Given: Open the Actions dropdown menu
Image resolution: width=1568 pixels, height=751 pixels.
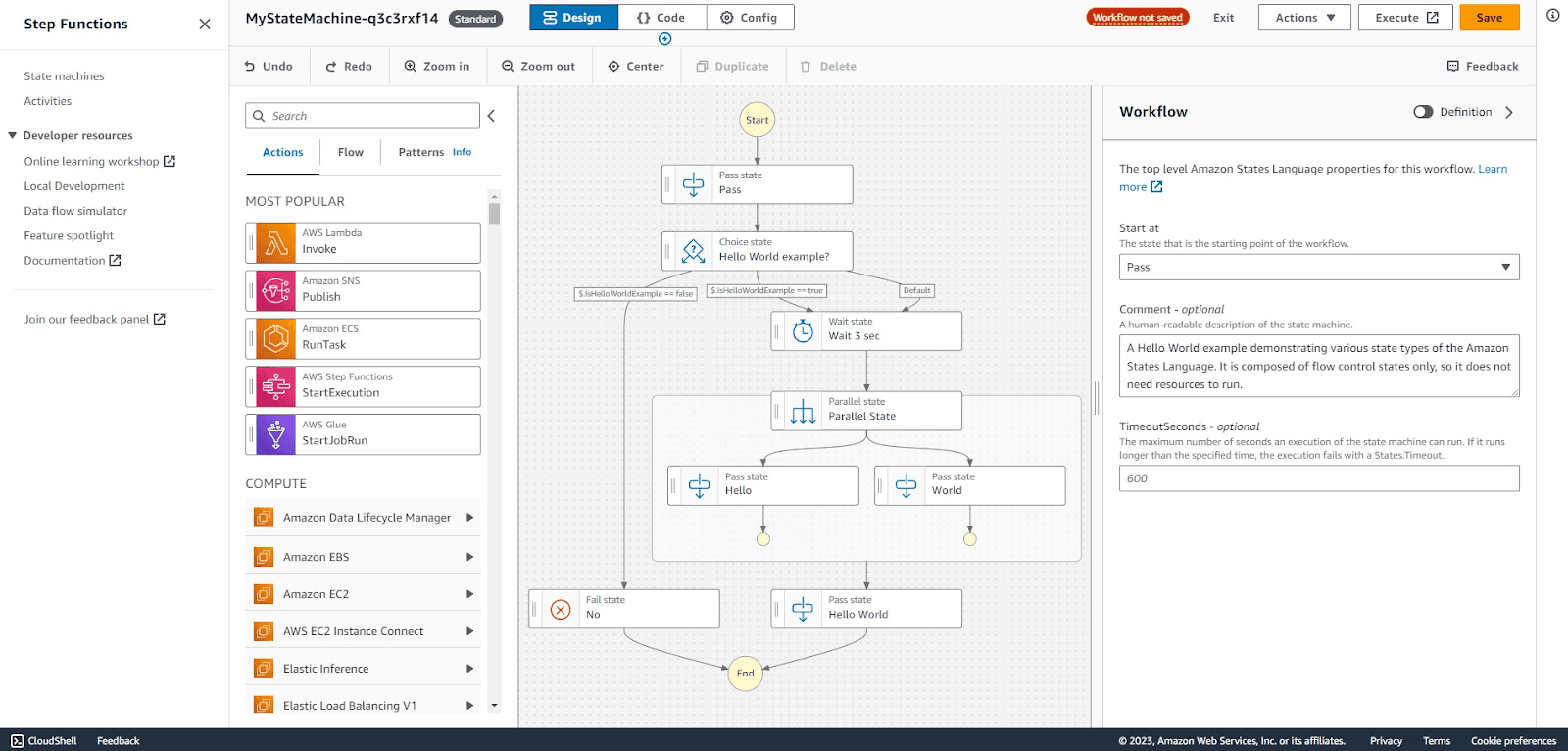Looking at the screenshot, I should click(1304, 18).
